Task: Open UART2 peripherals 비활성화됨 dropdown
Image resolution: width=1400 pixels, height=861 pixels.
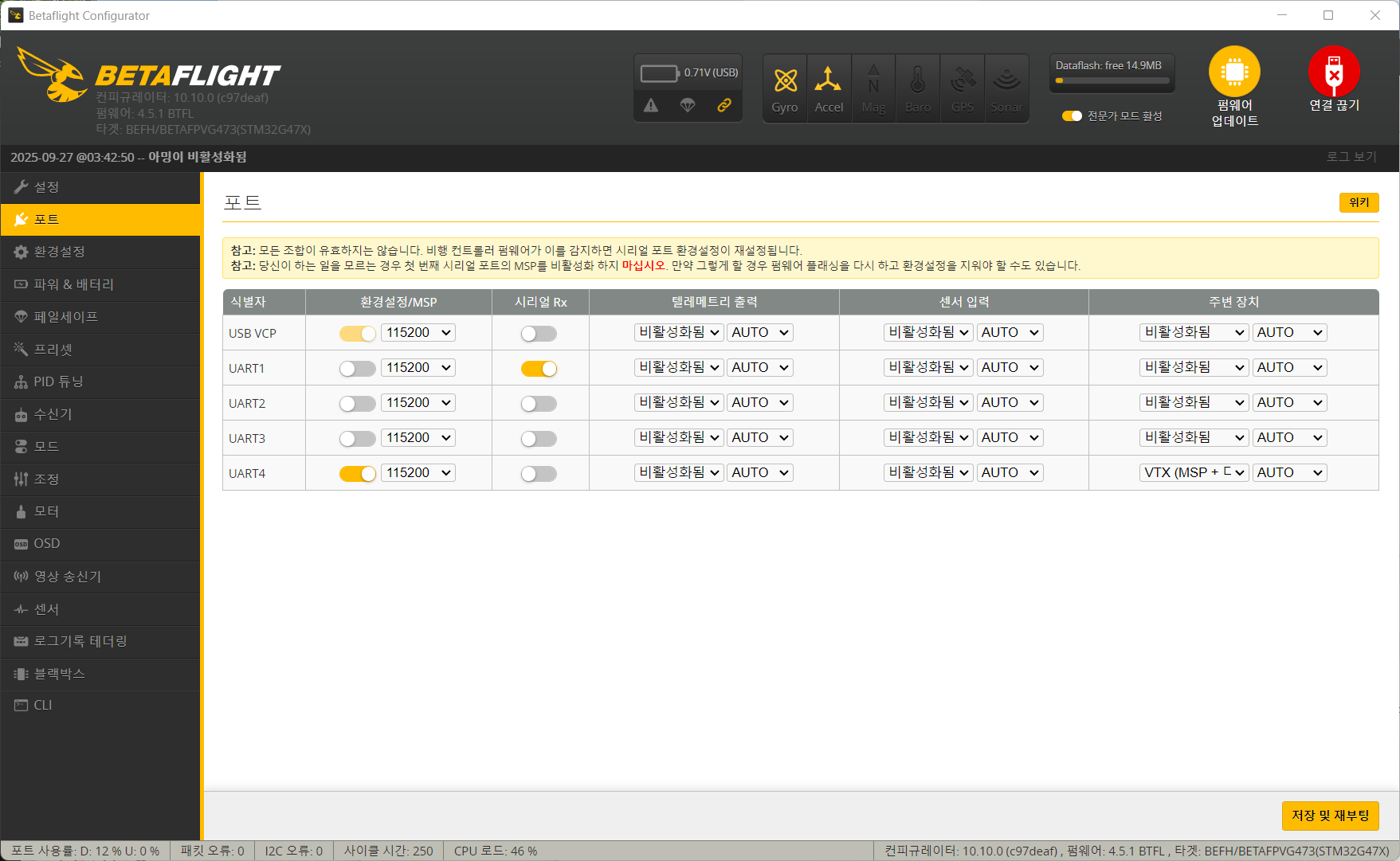Action: 1194,402
